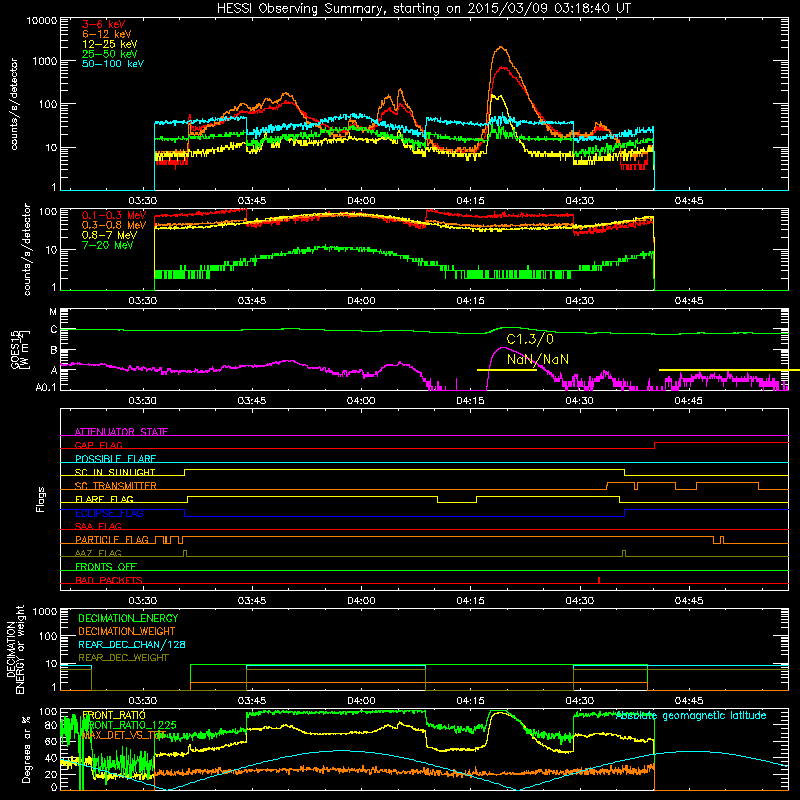Click the SC_IN_SUNLIGHT flag label
Image resolution: width=800 pixels, height=800 pixels.
115,472
